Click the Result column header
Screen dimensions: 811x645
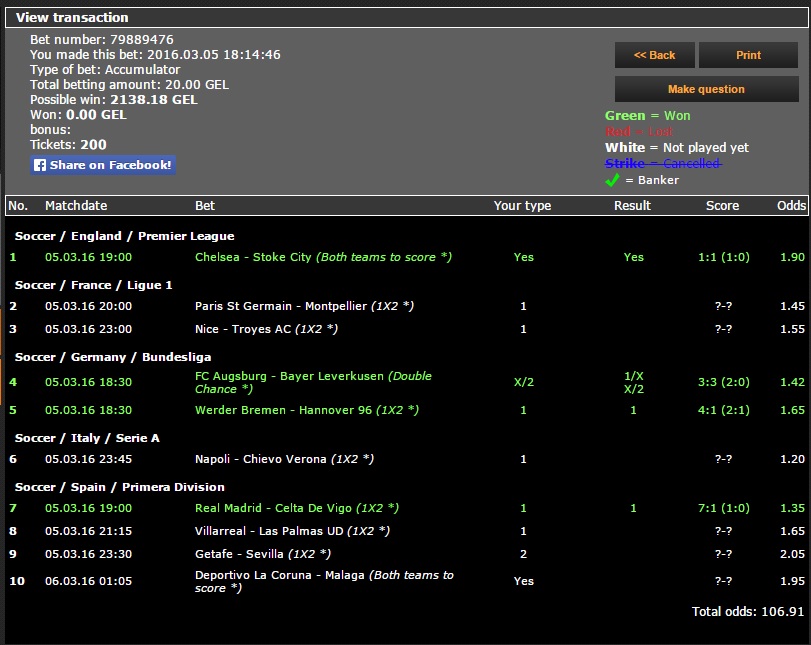(632, 205)
